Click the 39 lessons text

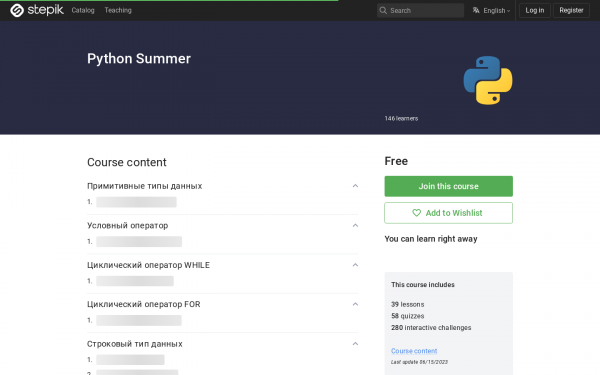(408, 305)
